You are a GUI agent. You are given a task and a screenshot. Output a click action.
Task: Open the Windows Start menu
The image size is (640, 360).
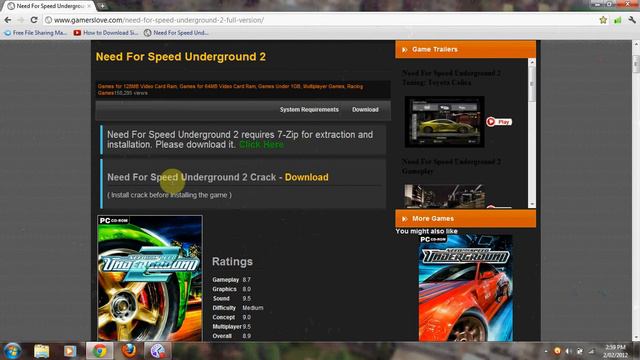(x=12, y=351)
